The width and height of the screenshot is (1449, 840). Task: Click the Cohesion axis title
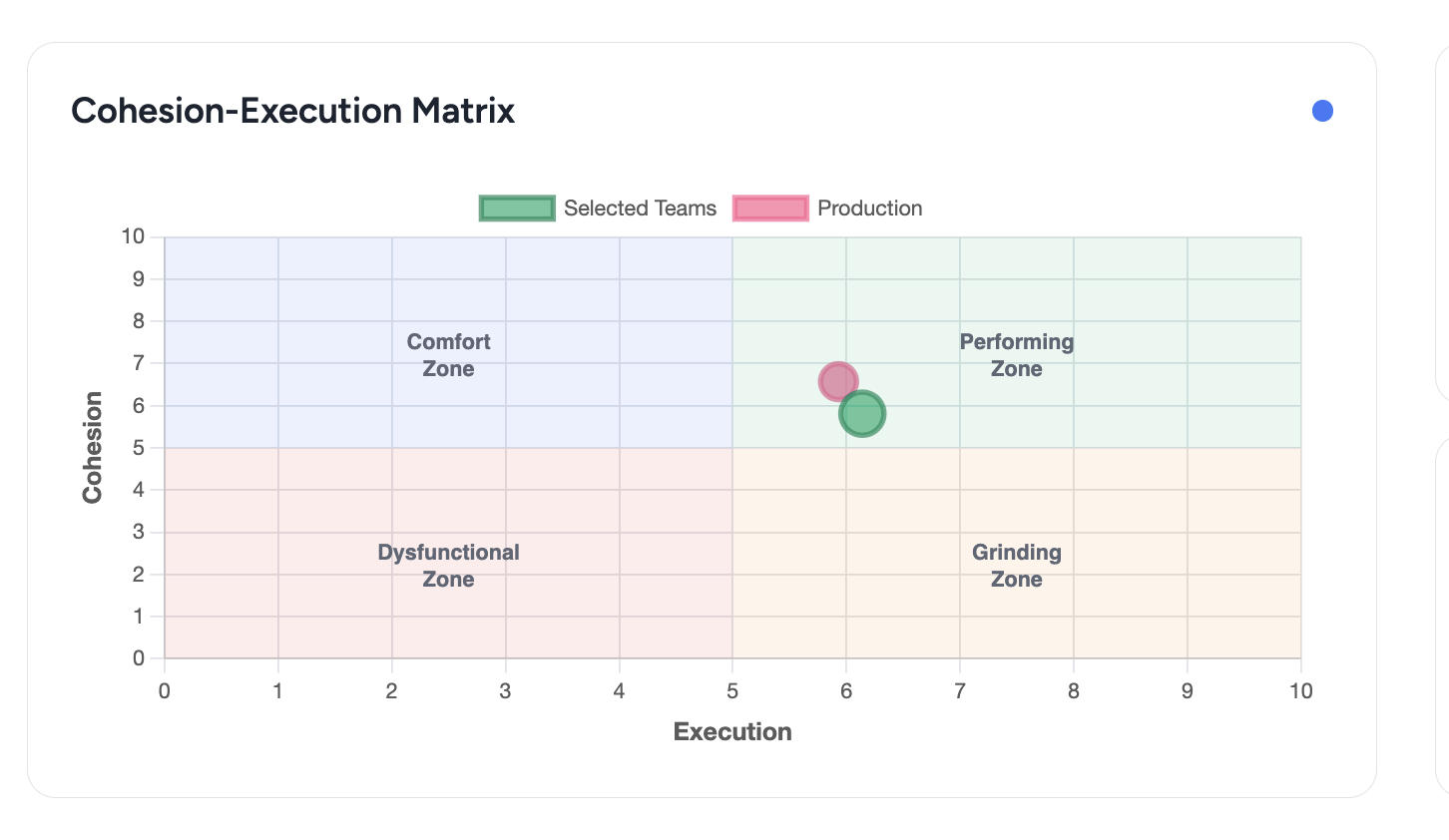tap(93, 447)
